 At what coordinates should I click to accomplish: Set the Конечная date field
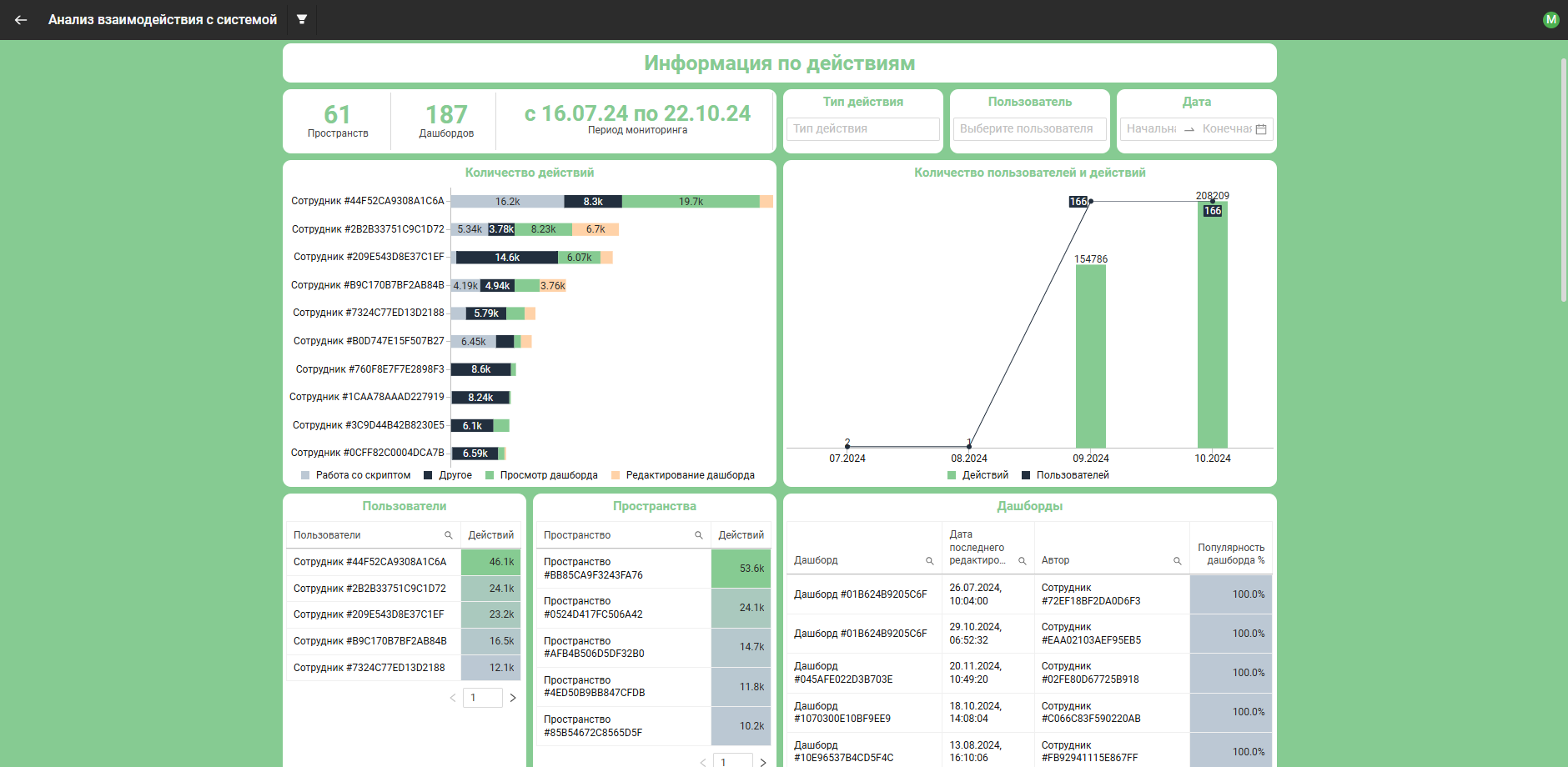point(1227,129)
